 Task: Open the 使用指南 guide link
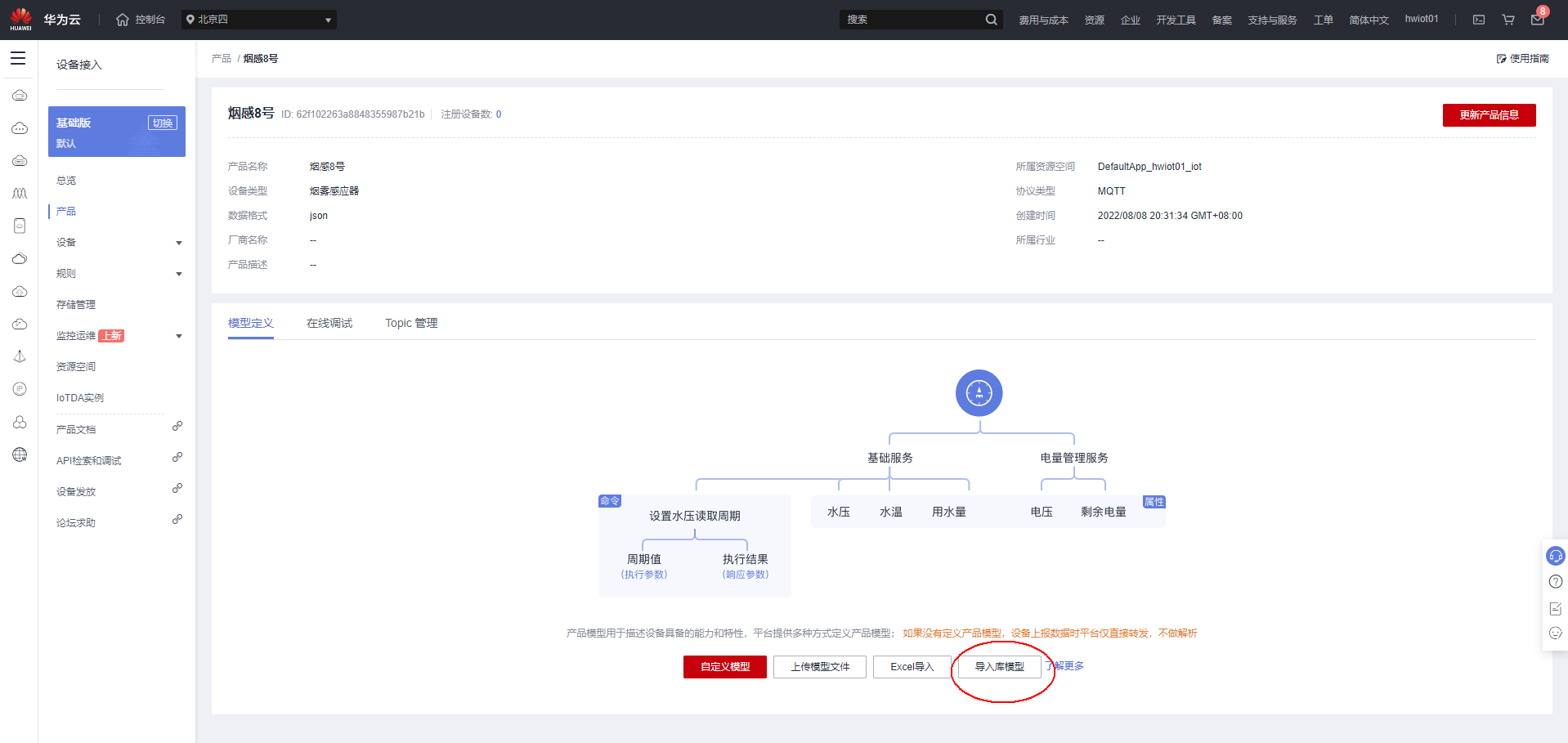[1522, 59]
